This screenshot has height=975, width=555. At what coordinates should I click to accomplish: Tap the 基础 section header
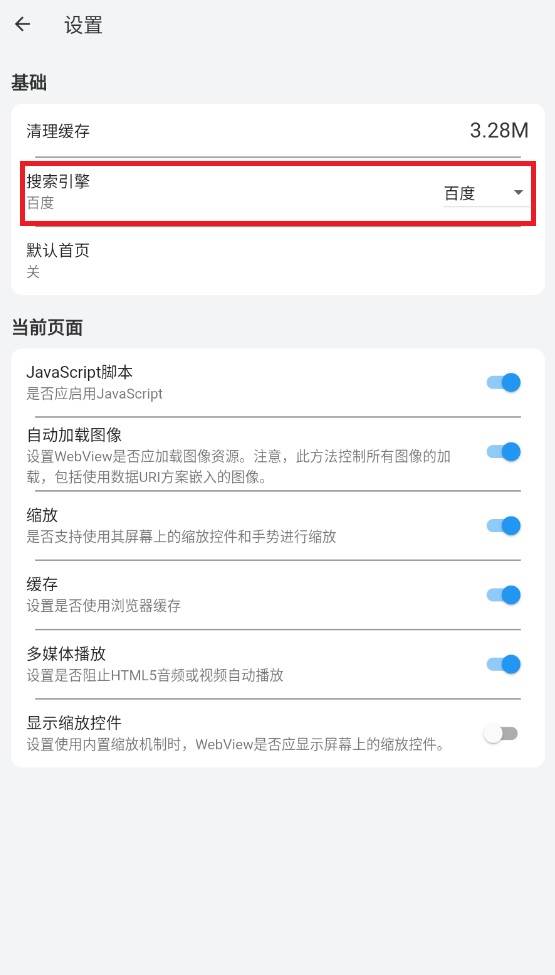29,82
